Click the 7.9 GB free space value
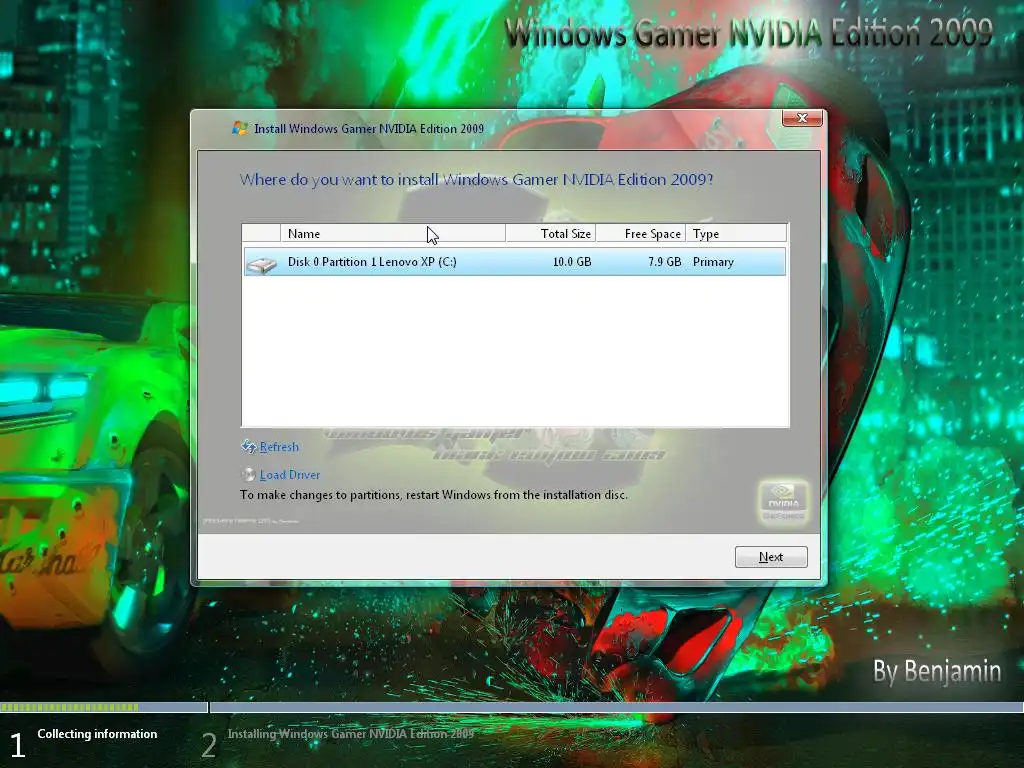The width and height of the screenshot is (1024, 768). click(665, 262)
